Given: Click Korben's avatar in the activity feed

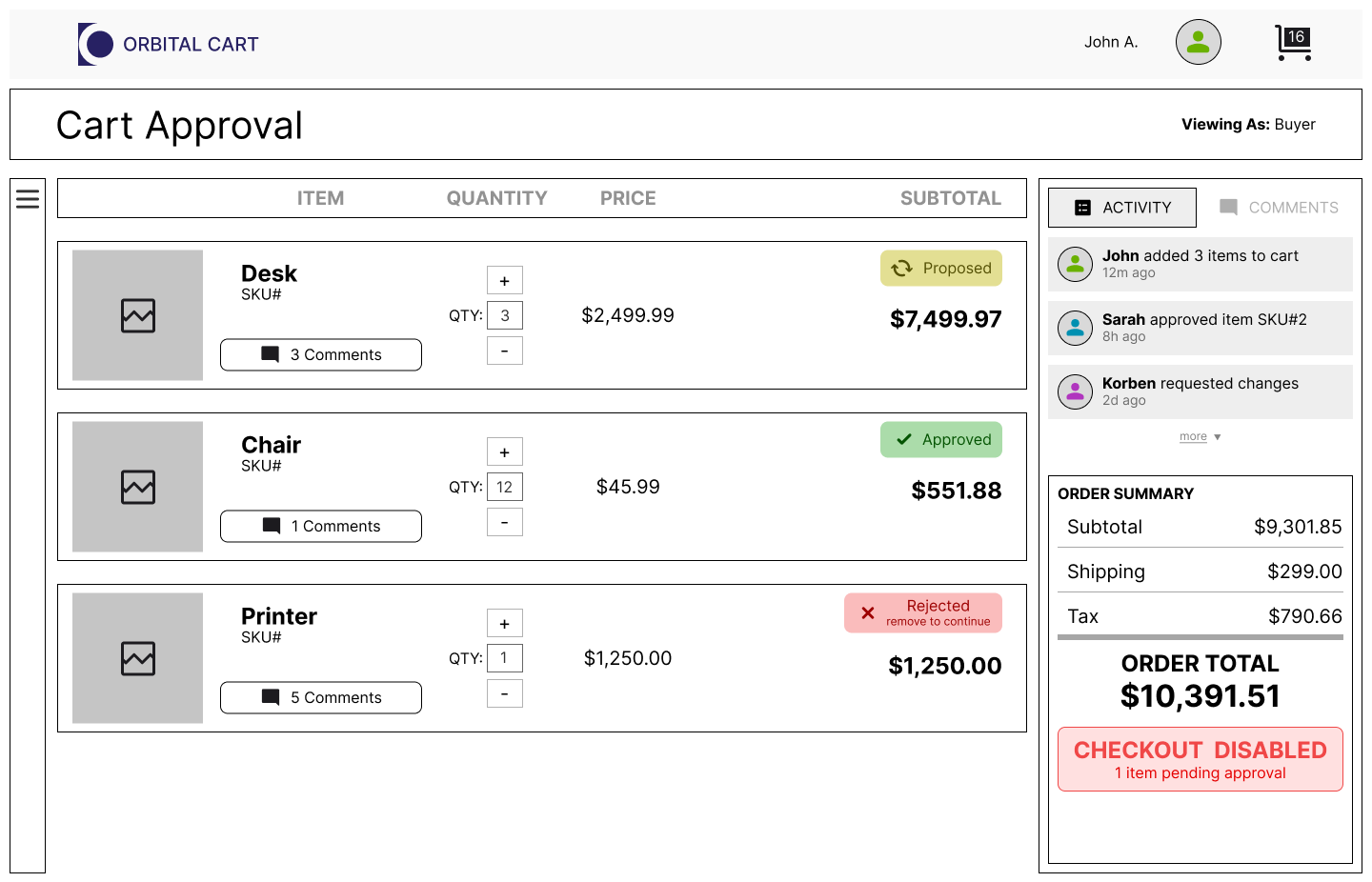Looking at the screenshot, I should click(x=1075, y=391).
